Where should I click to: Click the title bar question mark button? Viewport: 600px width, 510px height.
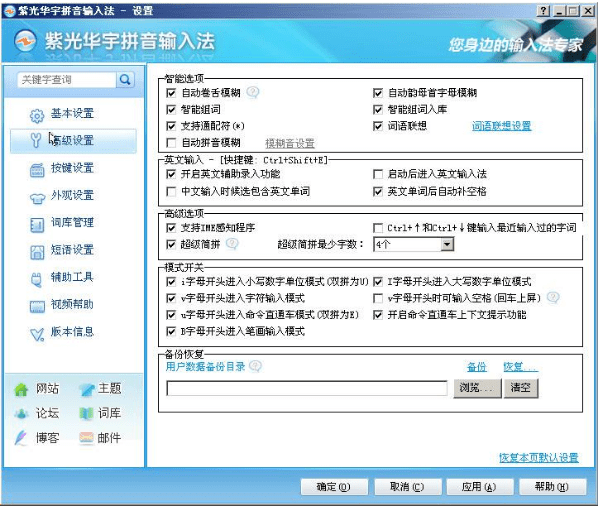coord(543,10)
